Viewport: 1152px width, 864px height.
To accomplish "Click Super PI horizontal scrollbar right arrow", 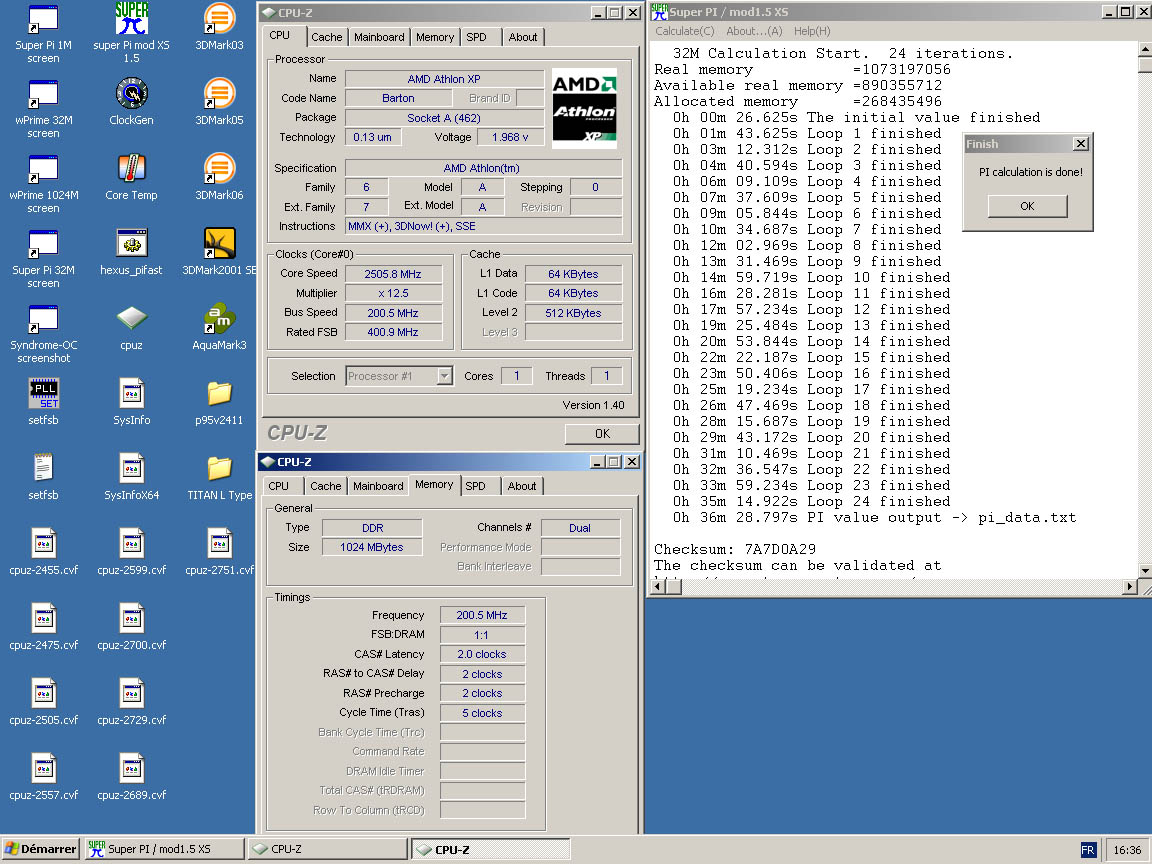I will click(x=1130, y=586).
